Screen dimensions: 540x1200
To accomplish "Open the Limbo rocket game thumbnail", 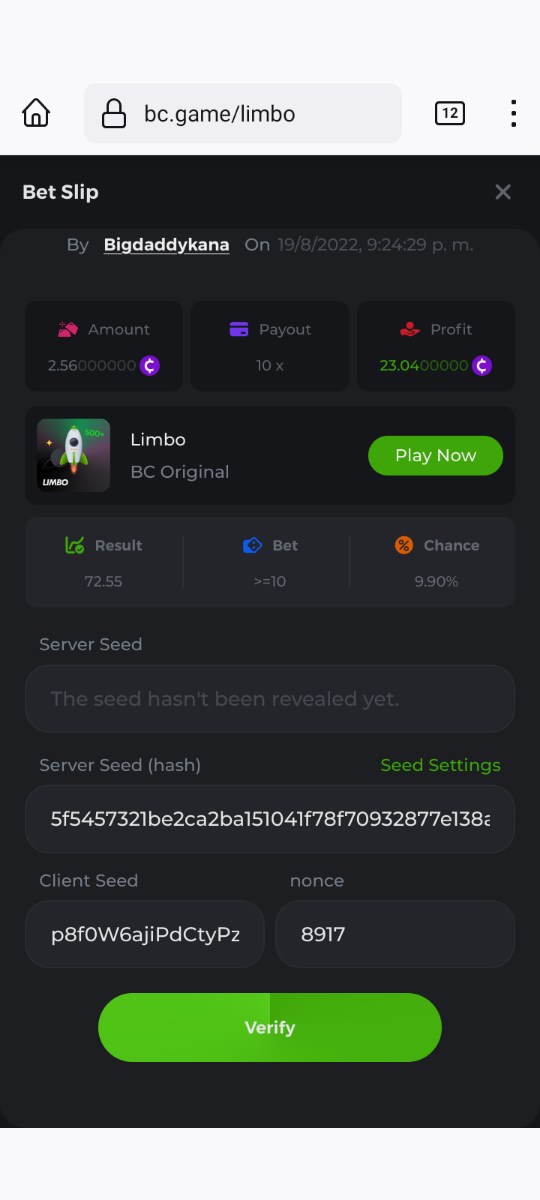I will [74, 455].
